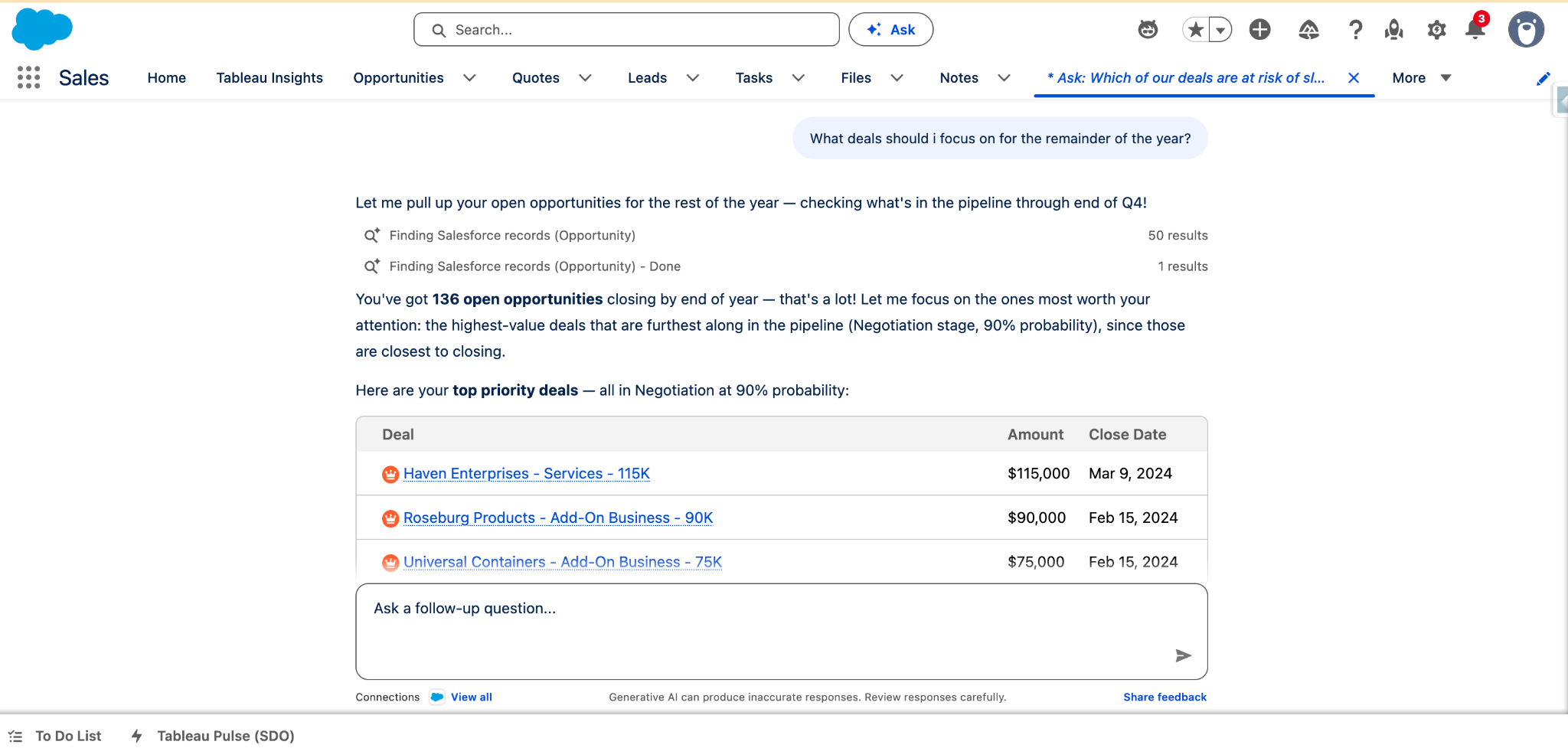This screenshot has width=1568, height=748.
Task: Open Haven Enterprises - Services - 115K
Action: 527,474
